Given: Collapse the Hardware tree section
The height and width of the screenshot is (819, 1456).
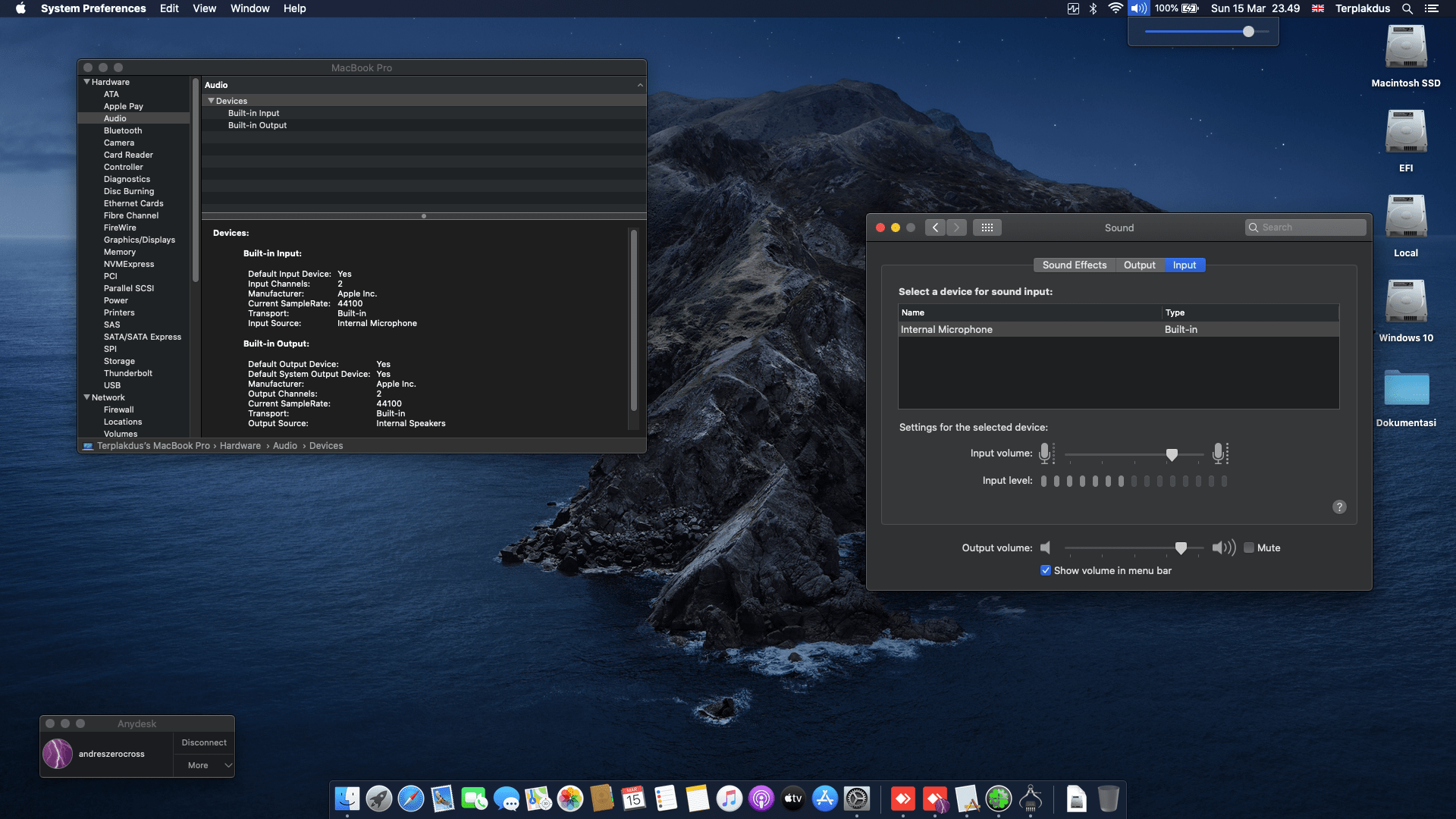Looking at the screenshot, I should pyautogui.click(x=86, y=82).
